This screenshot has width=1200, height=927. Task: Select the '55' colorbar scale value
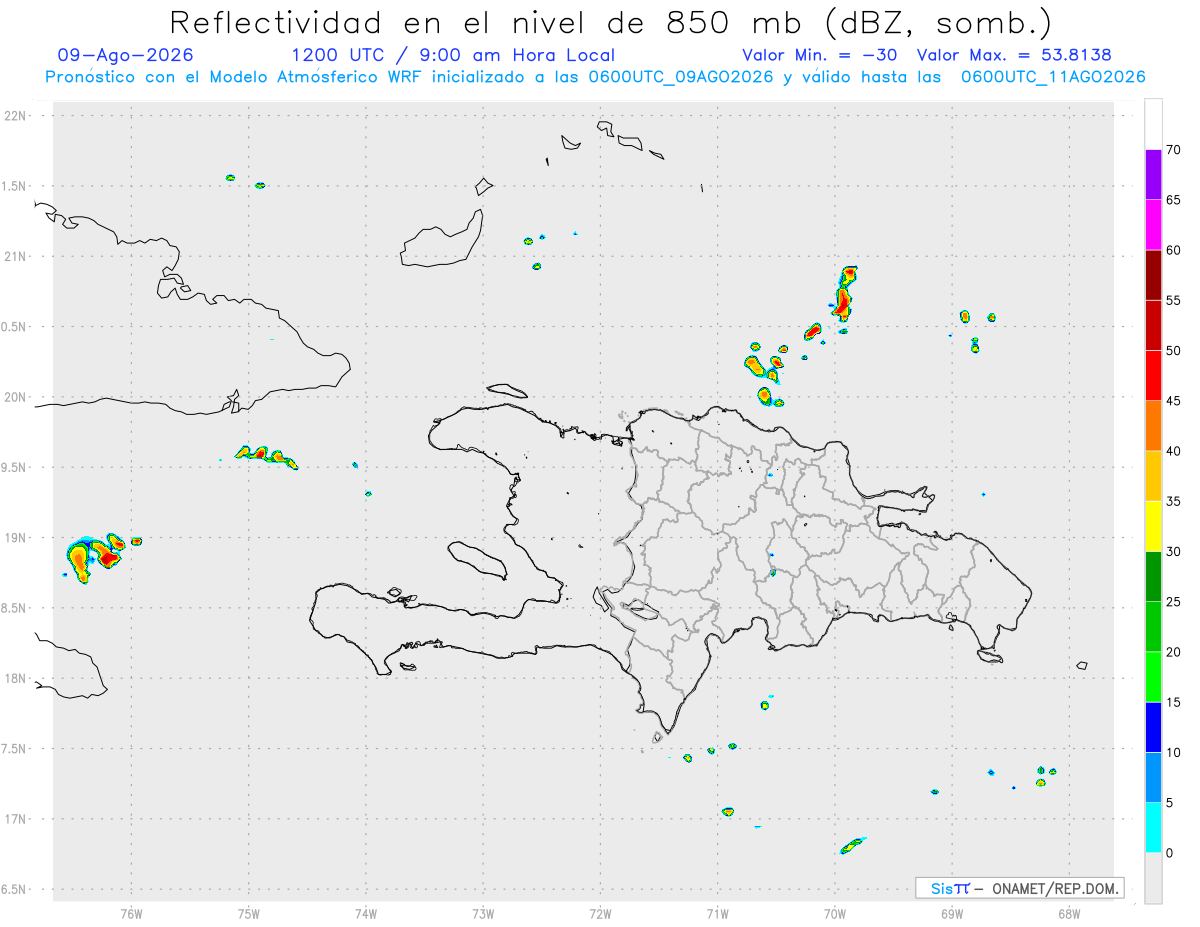tap(1174, 300)
